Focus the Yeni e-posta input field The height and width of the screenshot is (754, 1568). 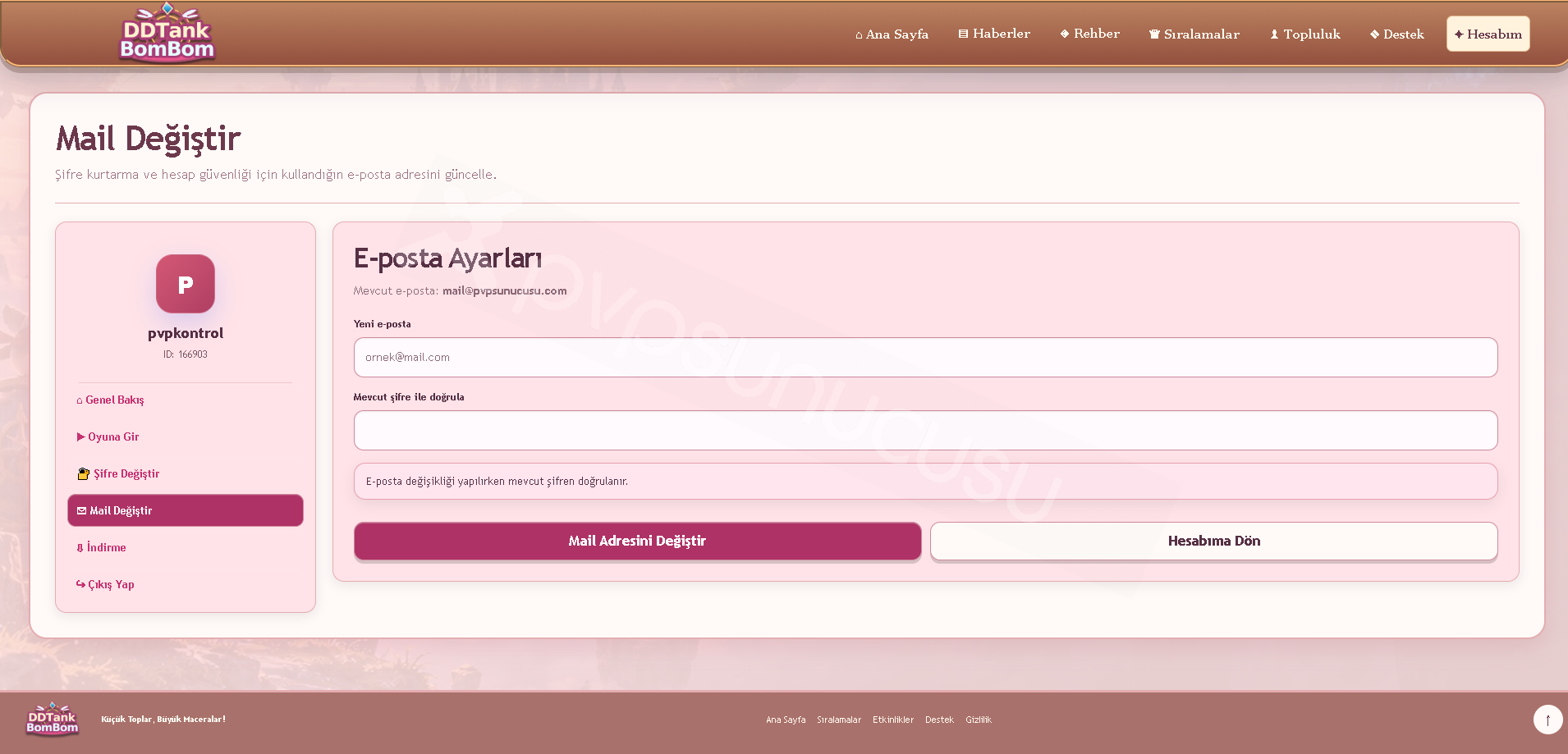(x=926, y=358)
